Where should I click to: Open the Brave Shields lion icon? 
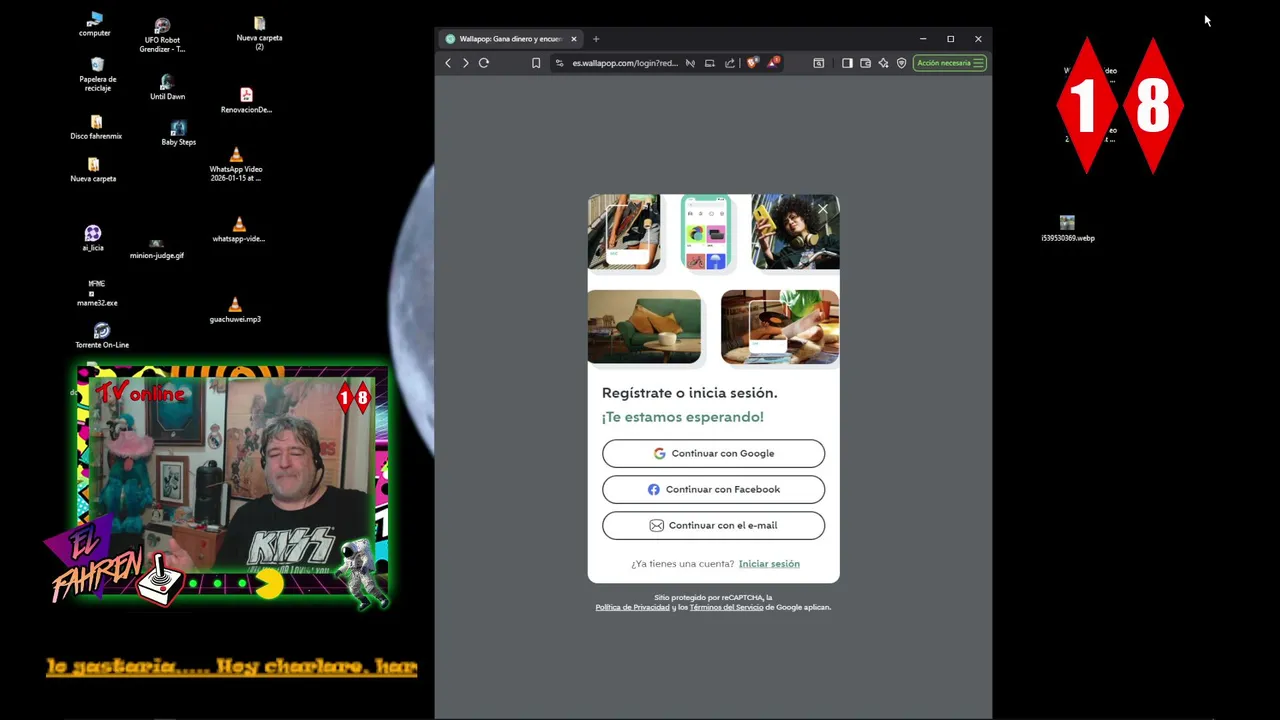[x=752, y=62]
